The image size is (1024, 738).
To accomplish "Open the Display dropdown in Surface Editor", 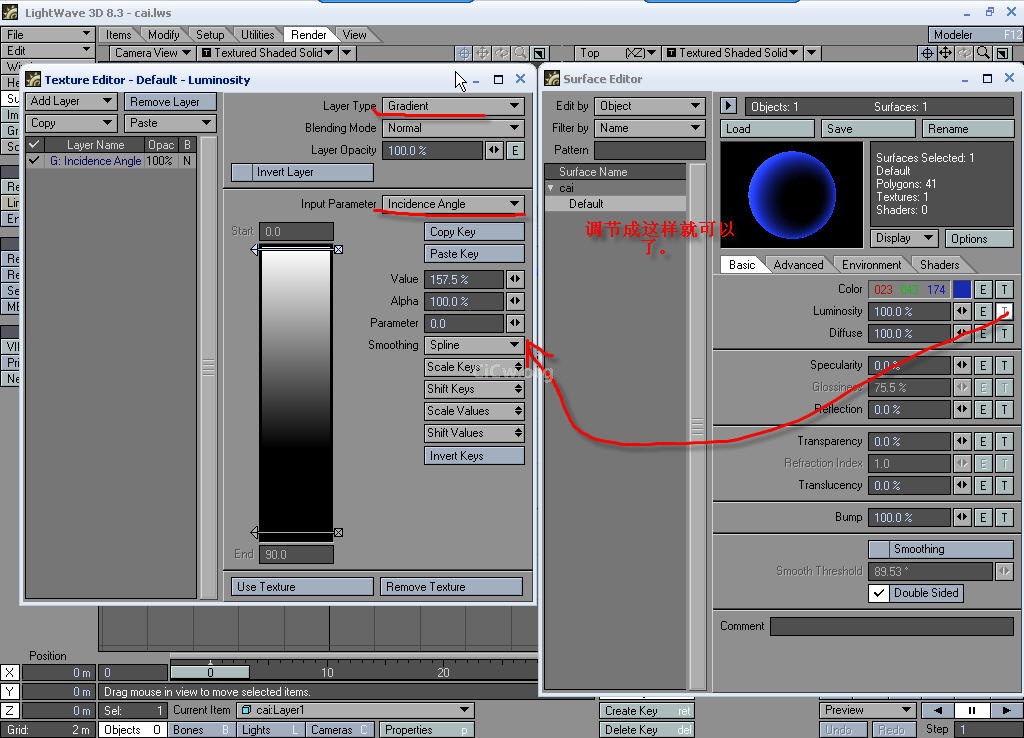I will point(904,238).
